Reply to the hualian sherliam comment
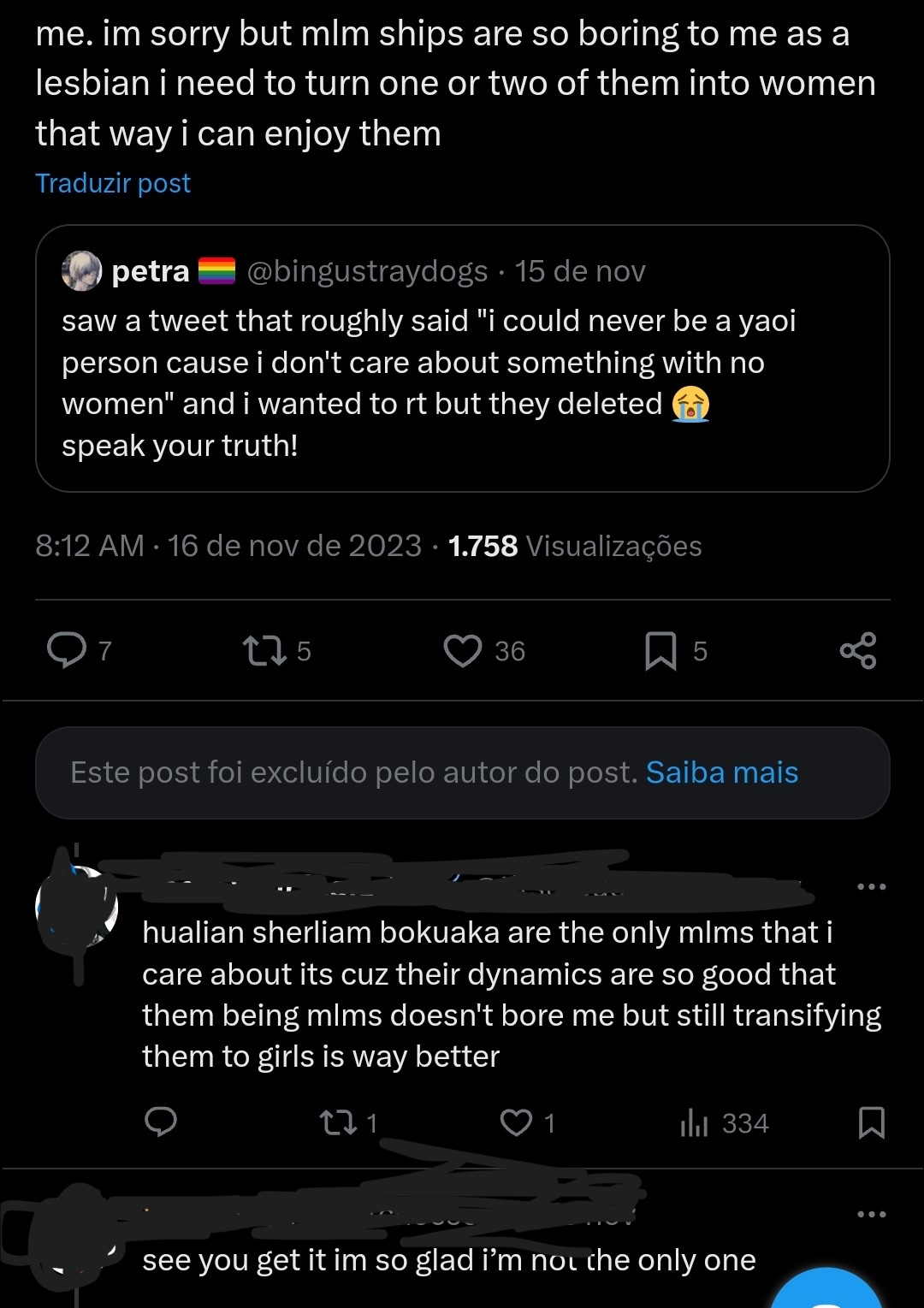The width and height of the screenshot is (924, 1308). pyautogui.click(x=161, y=1122)
